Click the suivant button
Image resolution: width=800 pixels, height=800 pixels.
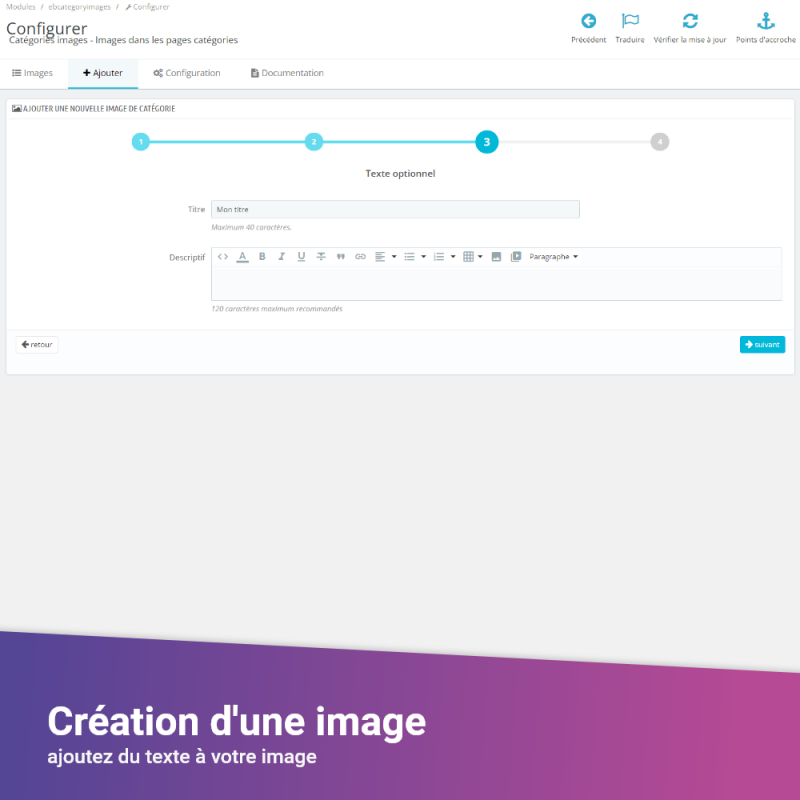click(762, 344)
